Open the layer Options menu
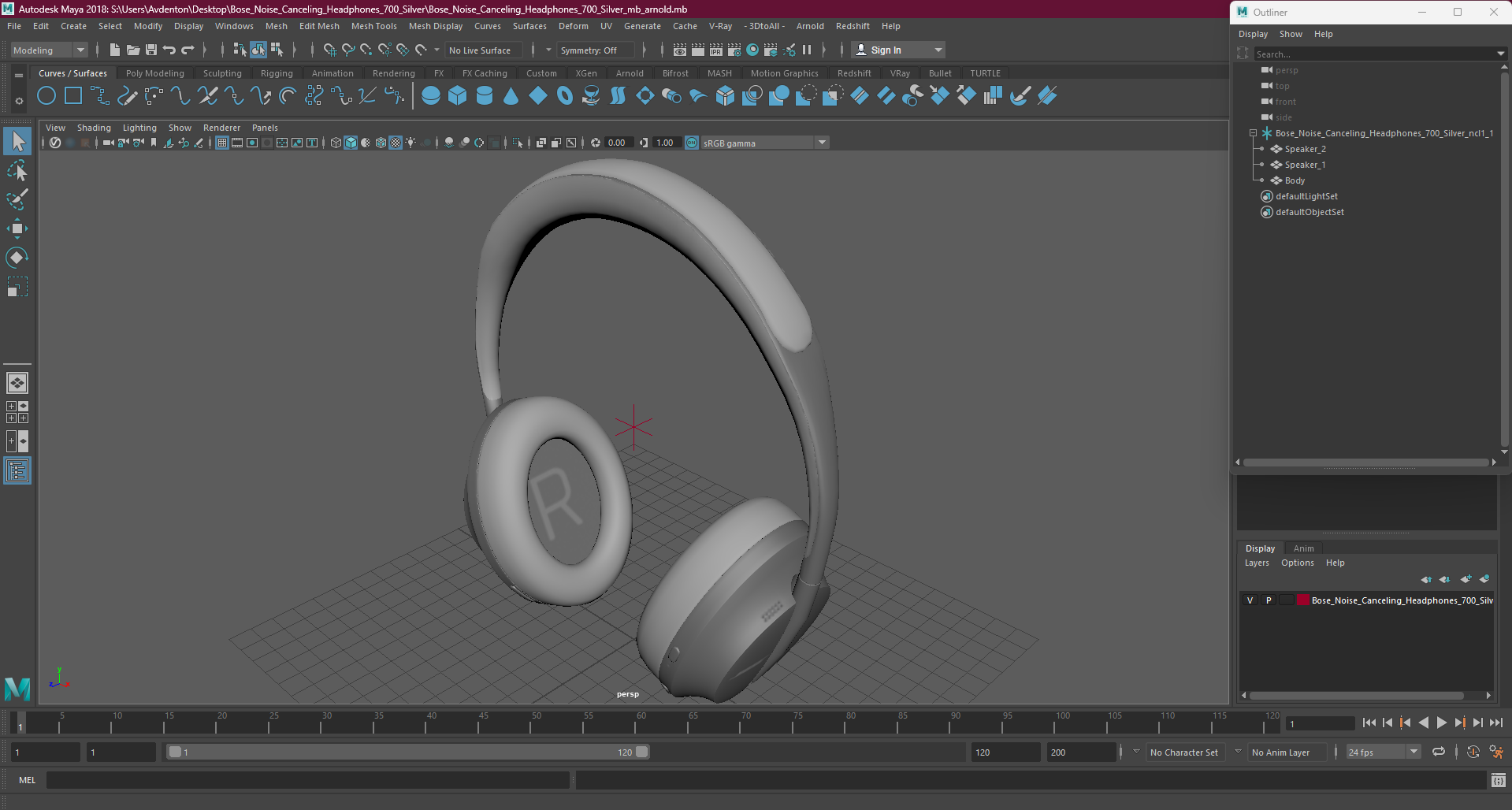1512x810 pixels. pos(1297,563)
